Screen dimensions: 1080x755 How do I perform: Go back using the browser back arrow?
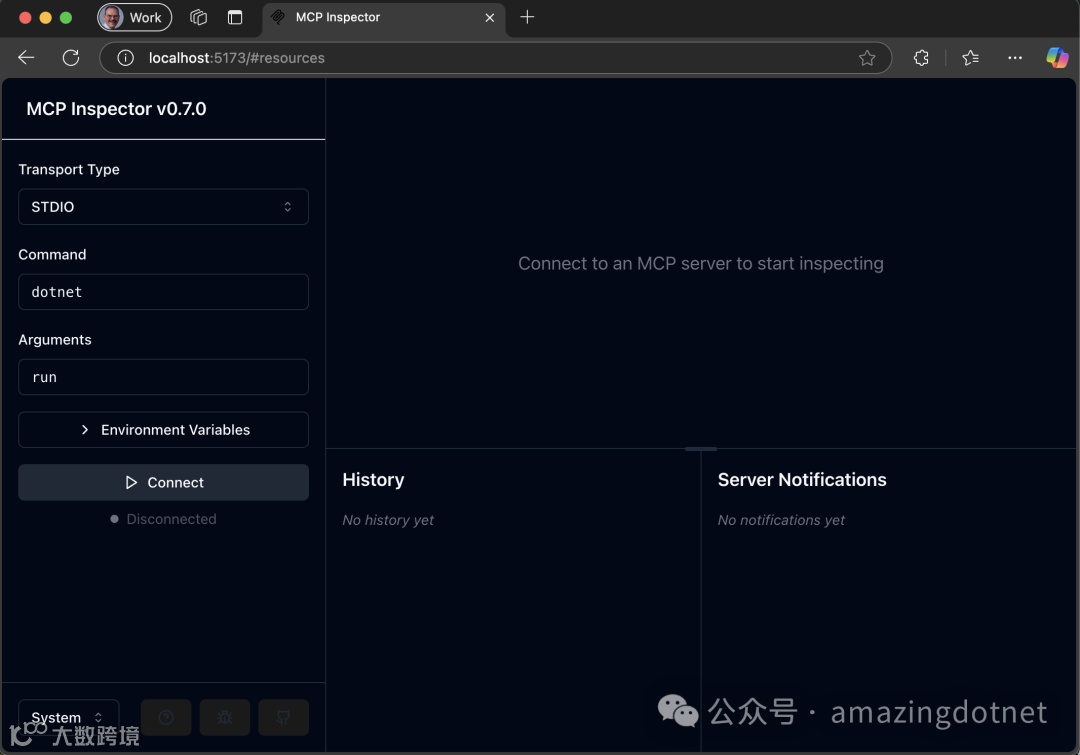point(26,58)
